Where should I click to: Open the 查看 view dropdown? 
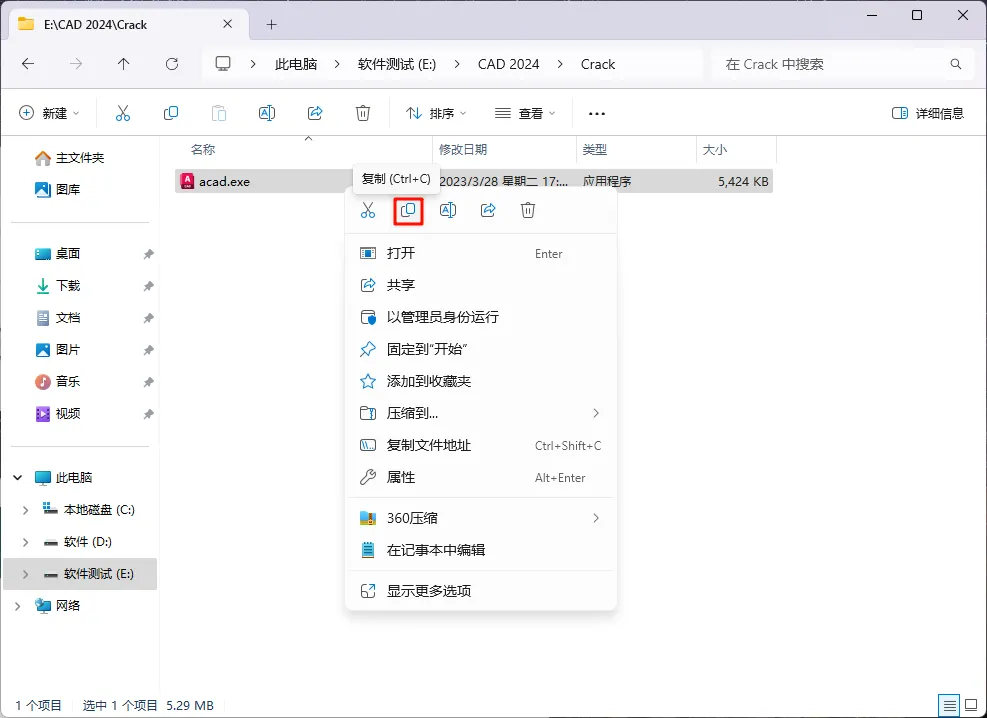(525, 113)
